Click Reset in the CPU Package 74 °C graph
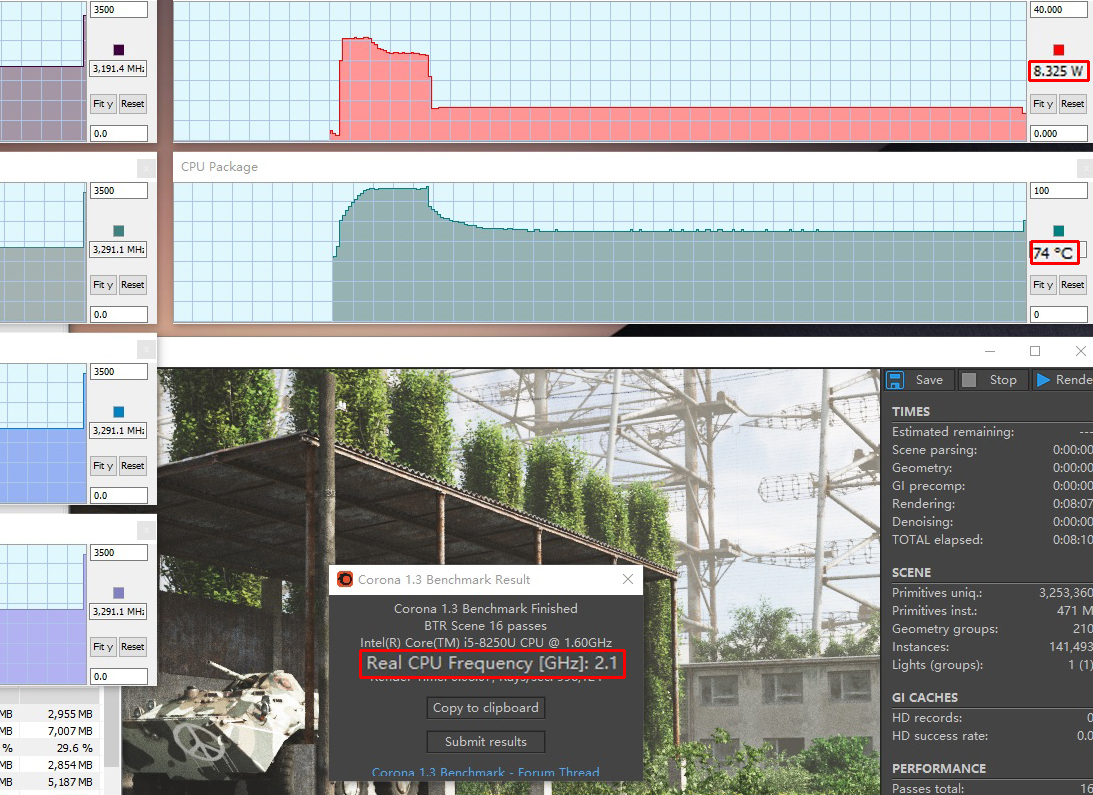 pos(1072,285)
